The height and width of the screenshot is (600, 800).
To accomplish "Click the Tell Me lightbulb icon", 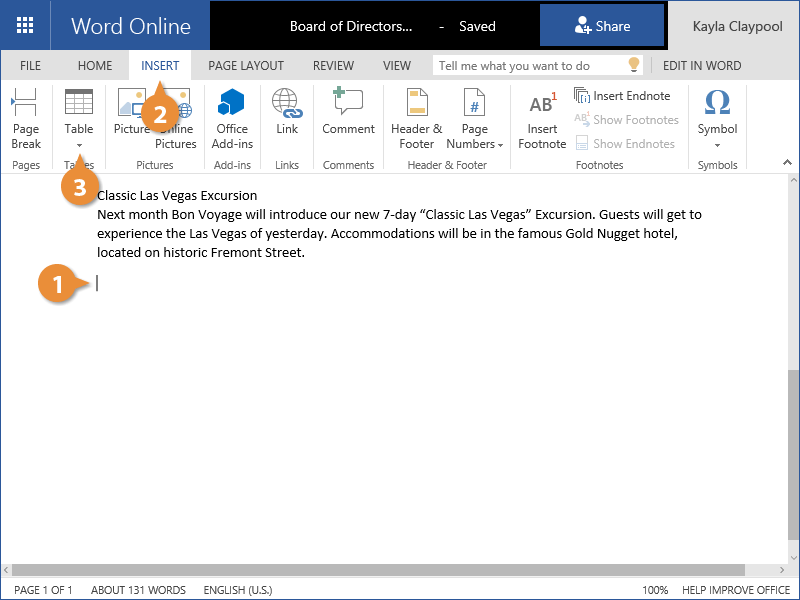I will click(633, 65).
